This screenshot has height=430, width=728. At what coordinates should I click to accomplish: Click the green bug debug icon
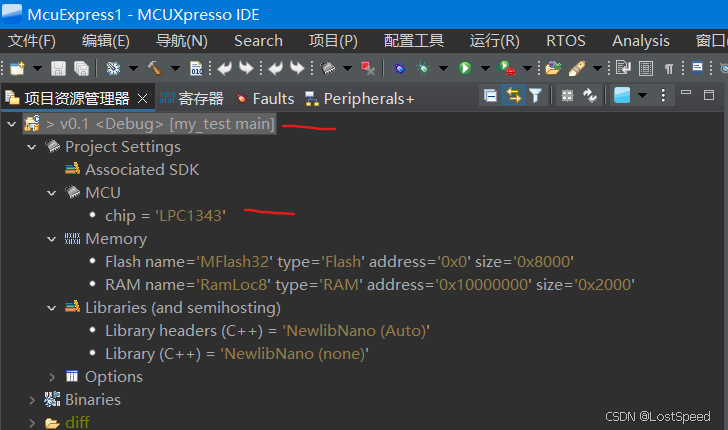[x=423, y=68]
